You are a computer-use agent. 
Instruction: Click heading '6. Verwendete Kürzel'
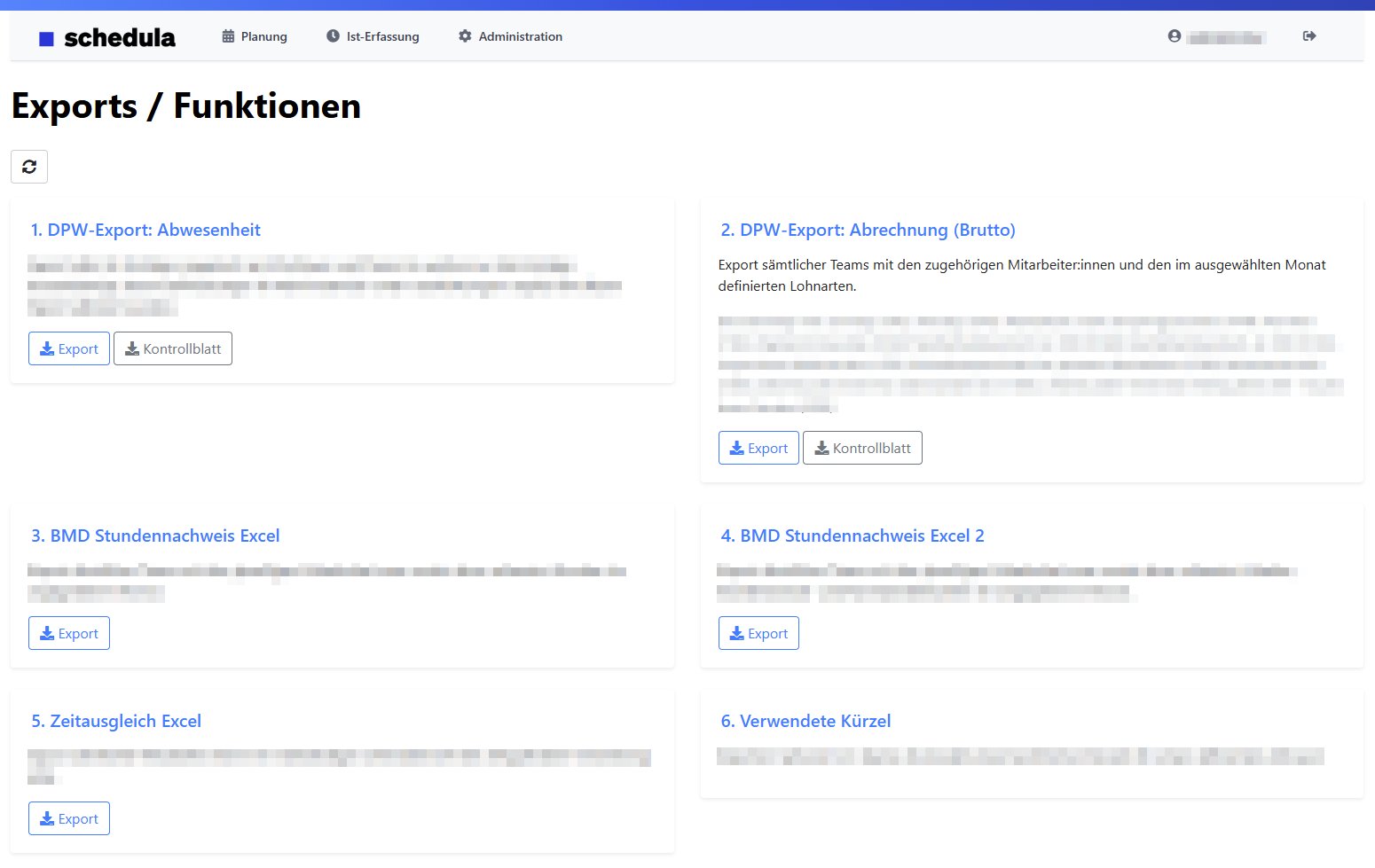[x=805, y=721]
